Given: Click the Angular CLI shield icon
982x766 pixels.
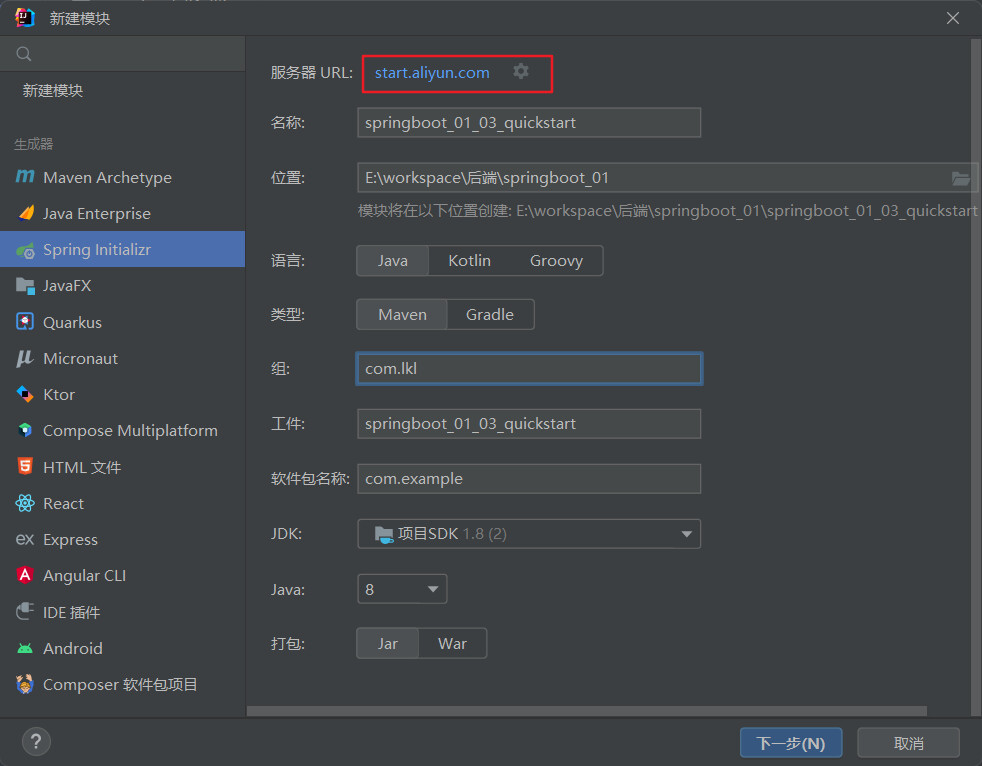Looking at the screenshot, I should point(25,575).
